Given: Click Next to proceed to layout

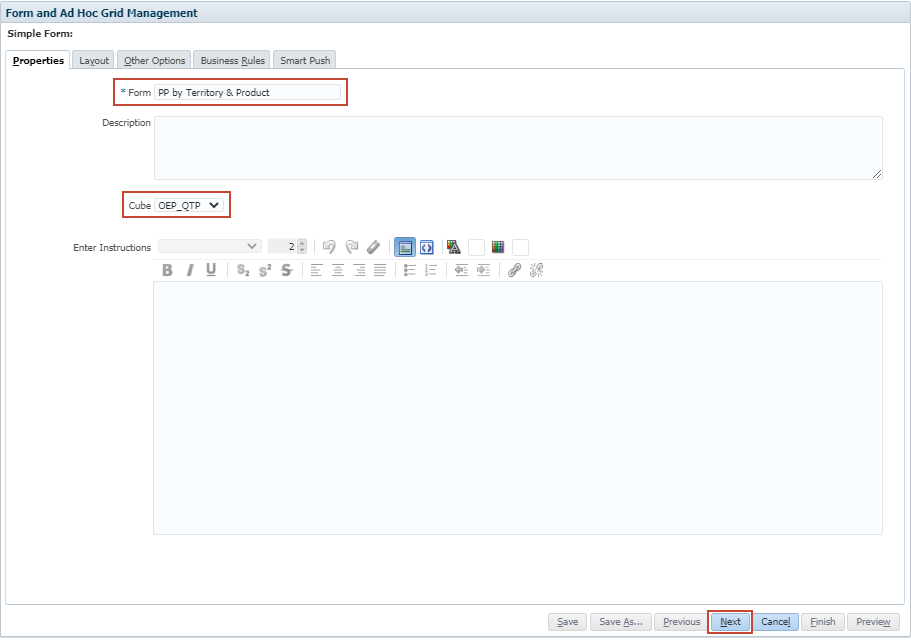Looking at the screenshot, I should click(x=729, y=621).
